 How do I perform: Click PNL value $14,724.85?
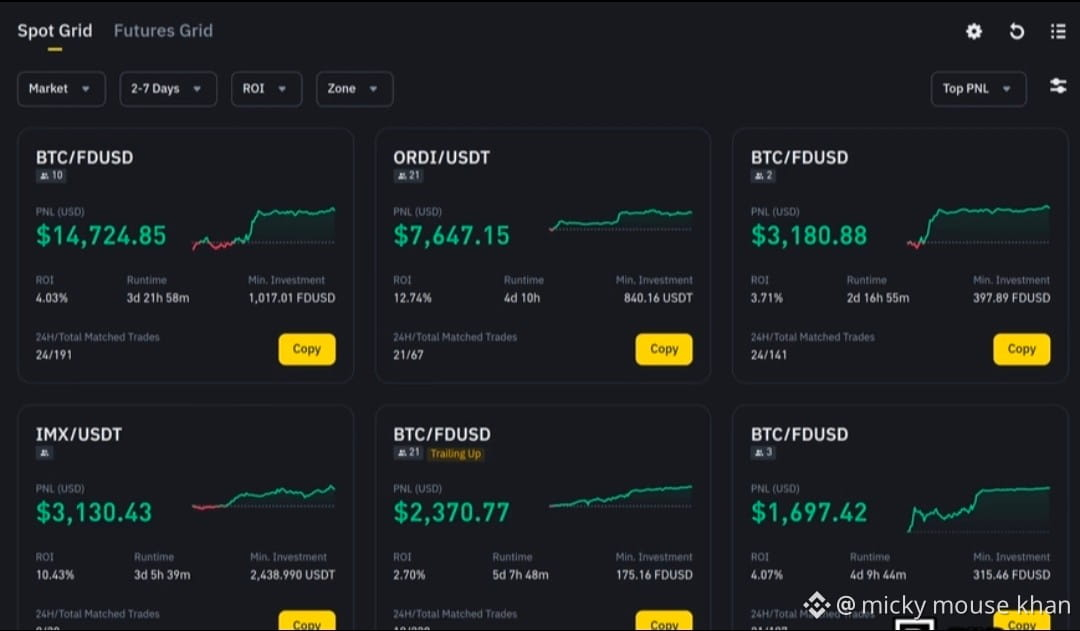point(101,236)
